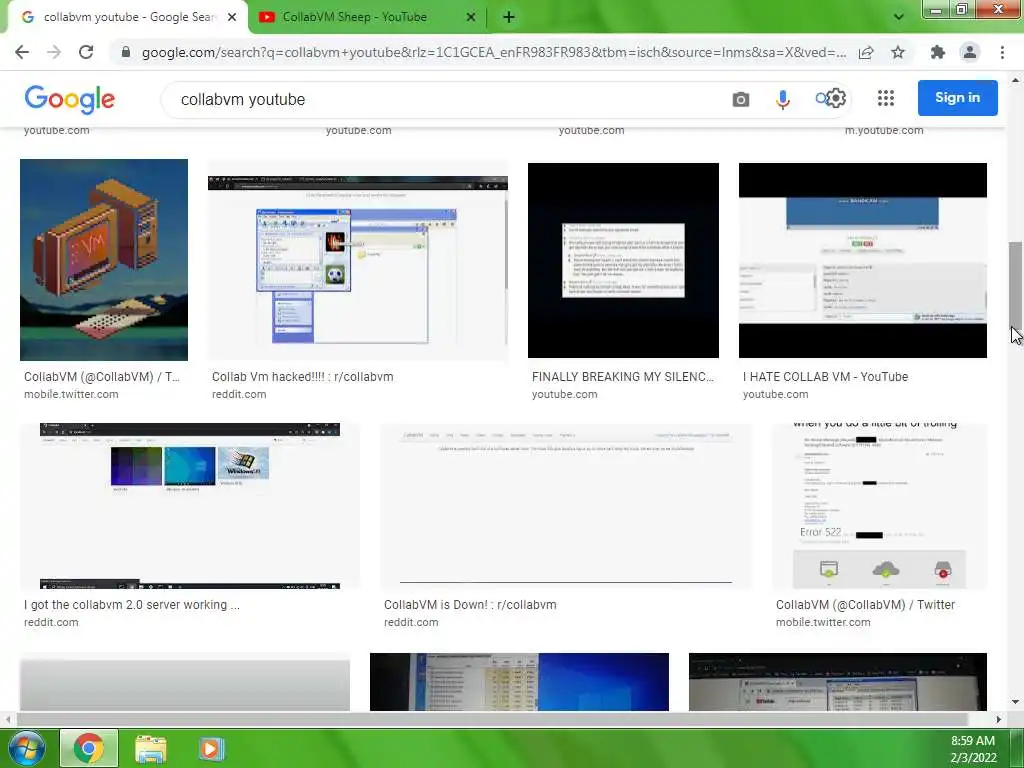Screen dimensions: 1024x768
Task: Click the 'CollabVM (@CollabVM) / T...' title under pixel art
Action: [102, 377]
